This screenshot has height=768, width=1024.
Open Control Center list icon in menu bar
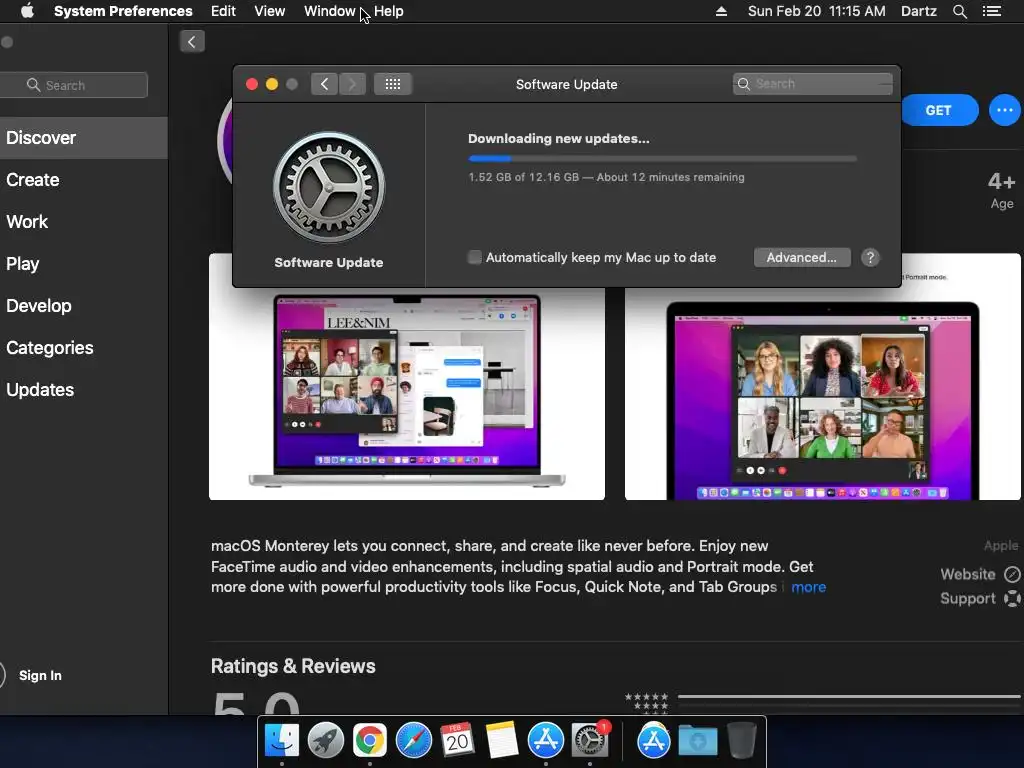point(991,11)
